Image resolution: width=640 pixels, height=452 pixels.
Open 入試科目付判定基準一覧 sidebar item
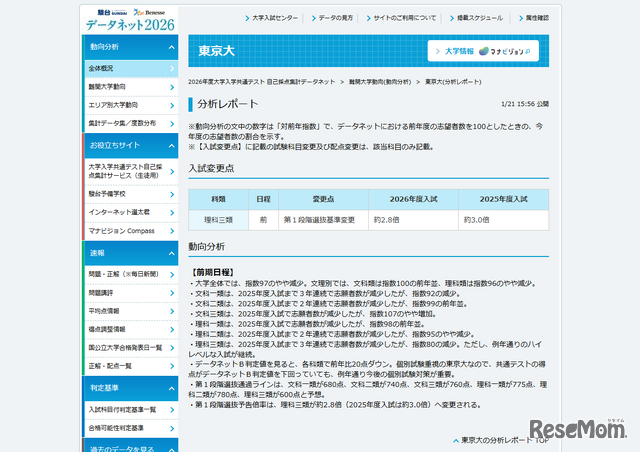coord(131,410)
